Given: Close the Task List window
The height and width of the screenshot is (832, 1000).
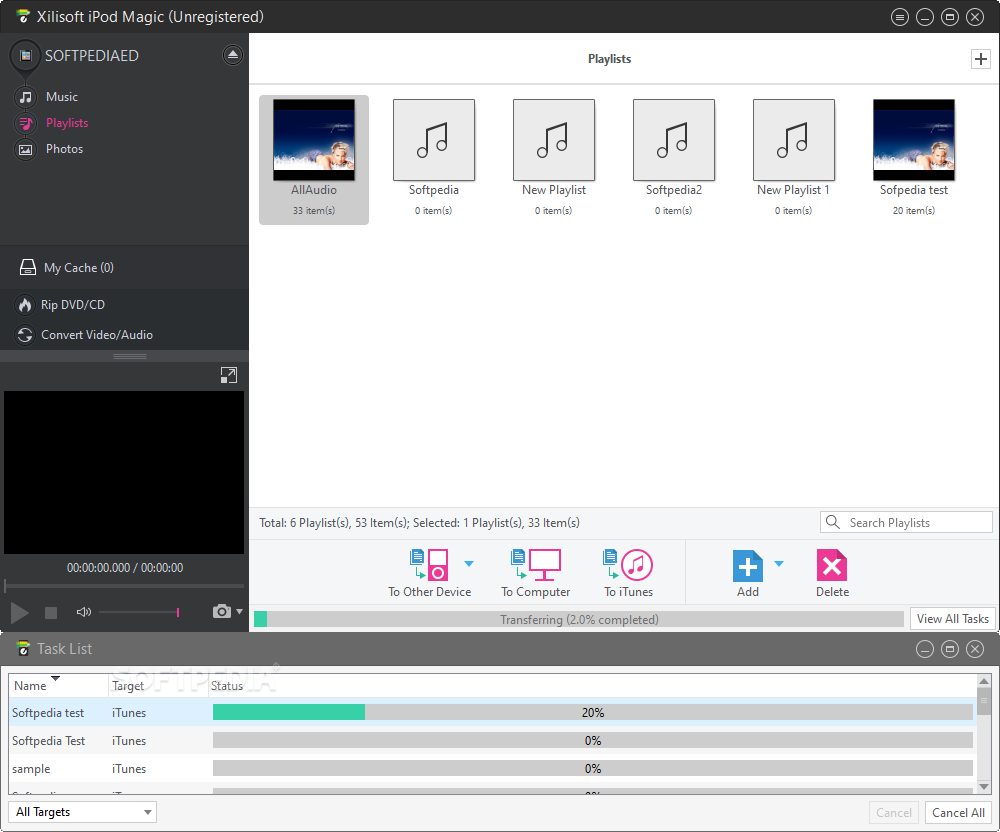Looking at the screenshot, I should [975, 649].
